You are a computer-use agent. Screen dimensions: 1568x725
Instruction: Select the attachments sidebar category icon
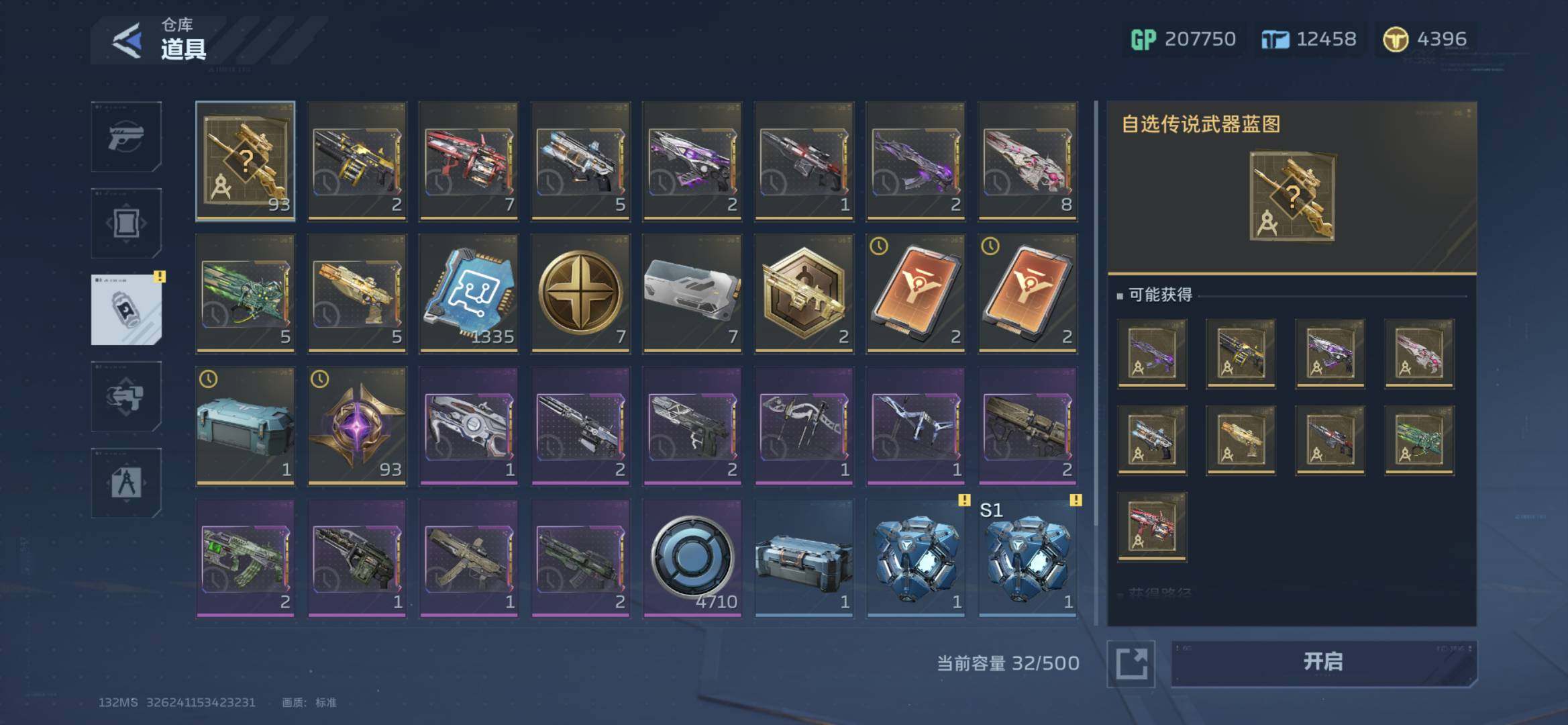(x=126, y=396)
